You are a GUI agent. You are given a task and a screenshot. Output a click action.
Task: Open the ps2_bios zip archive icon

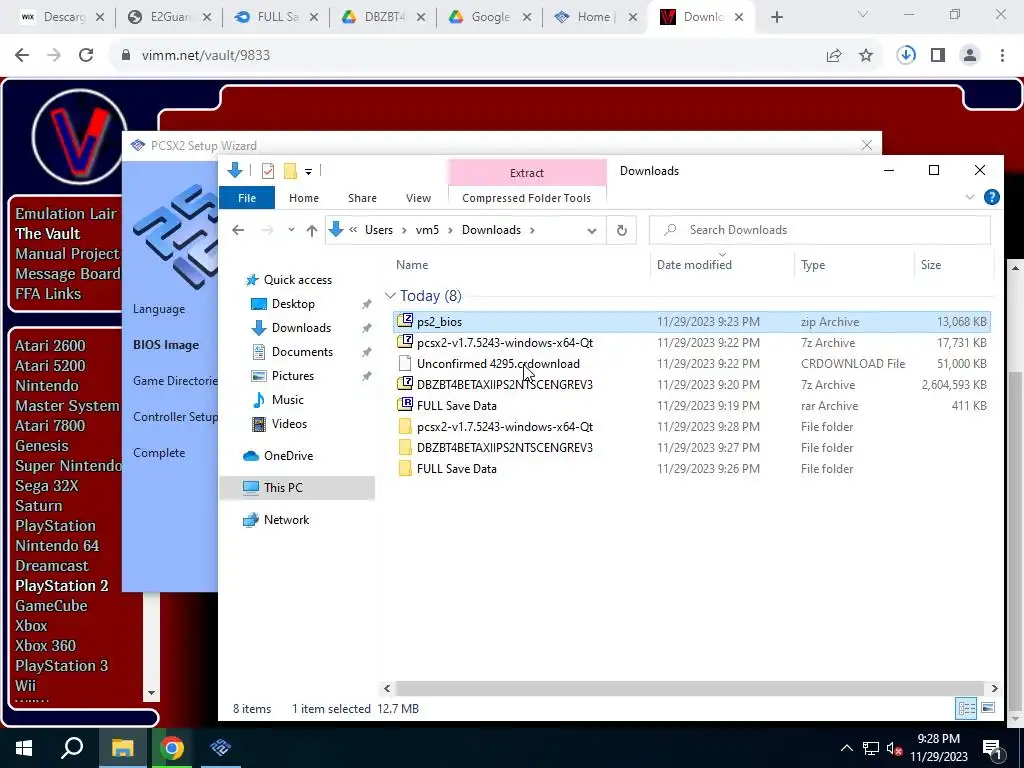point(405,321)
